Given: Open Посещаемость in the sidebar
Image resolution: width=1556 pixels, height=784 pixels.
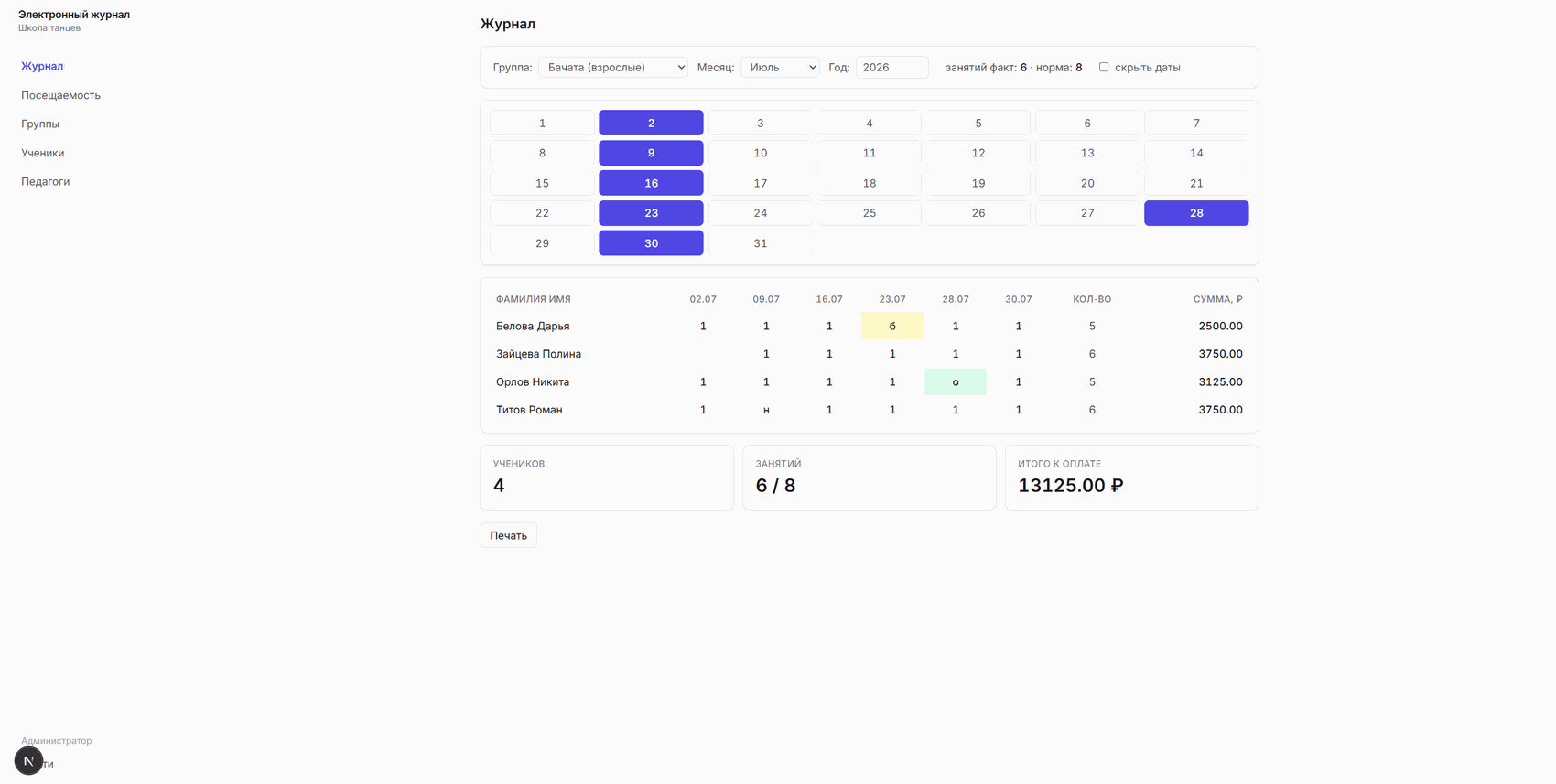Looking at the screenshot, I should pyautogui.click(x=60, y=95).
